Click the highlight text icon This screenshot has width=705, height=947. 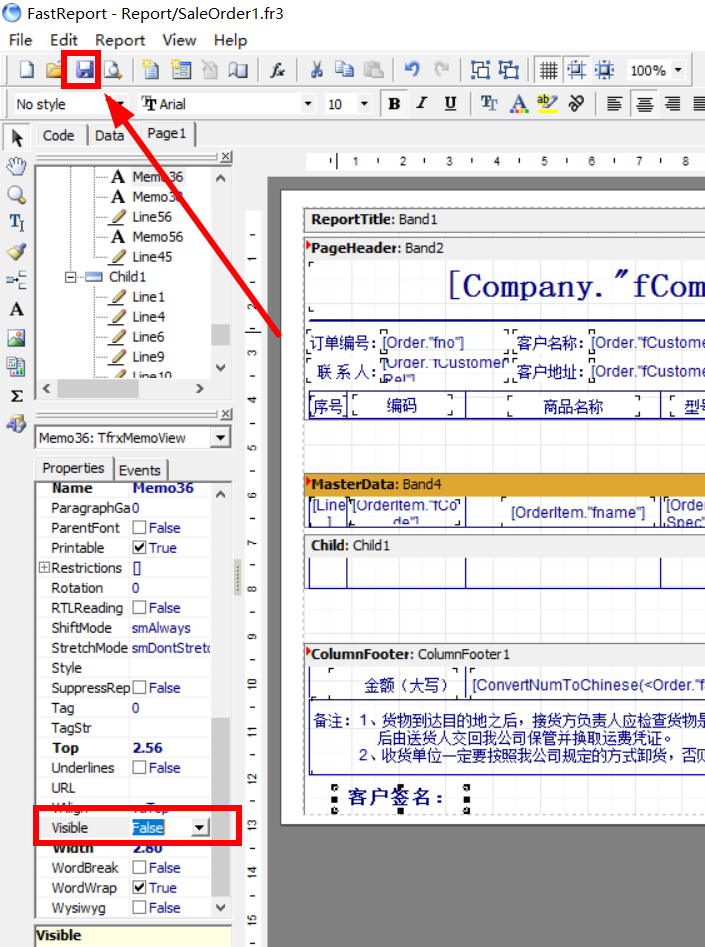(547, 104)
